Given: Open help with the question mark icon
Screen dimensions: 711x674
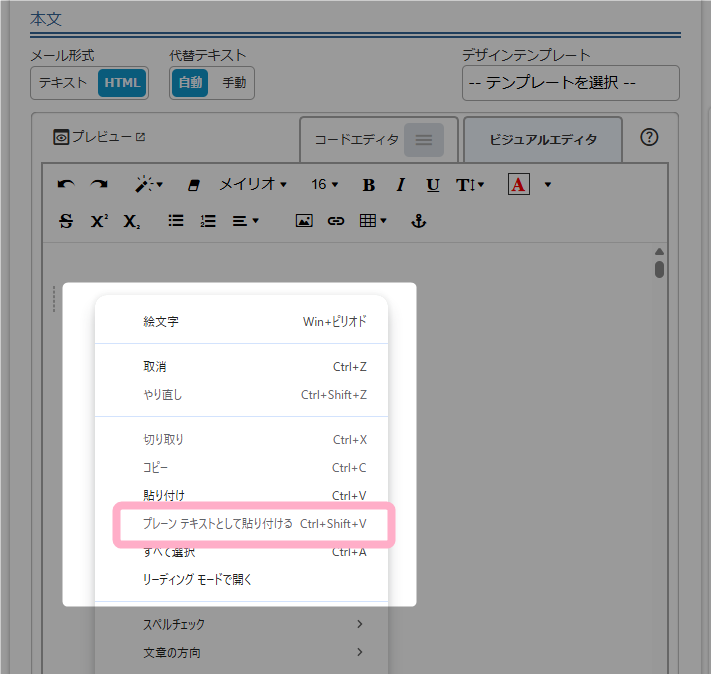Looking at the screenshot, I should point(649,138).
